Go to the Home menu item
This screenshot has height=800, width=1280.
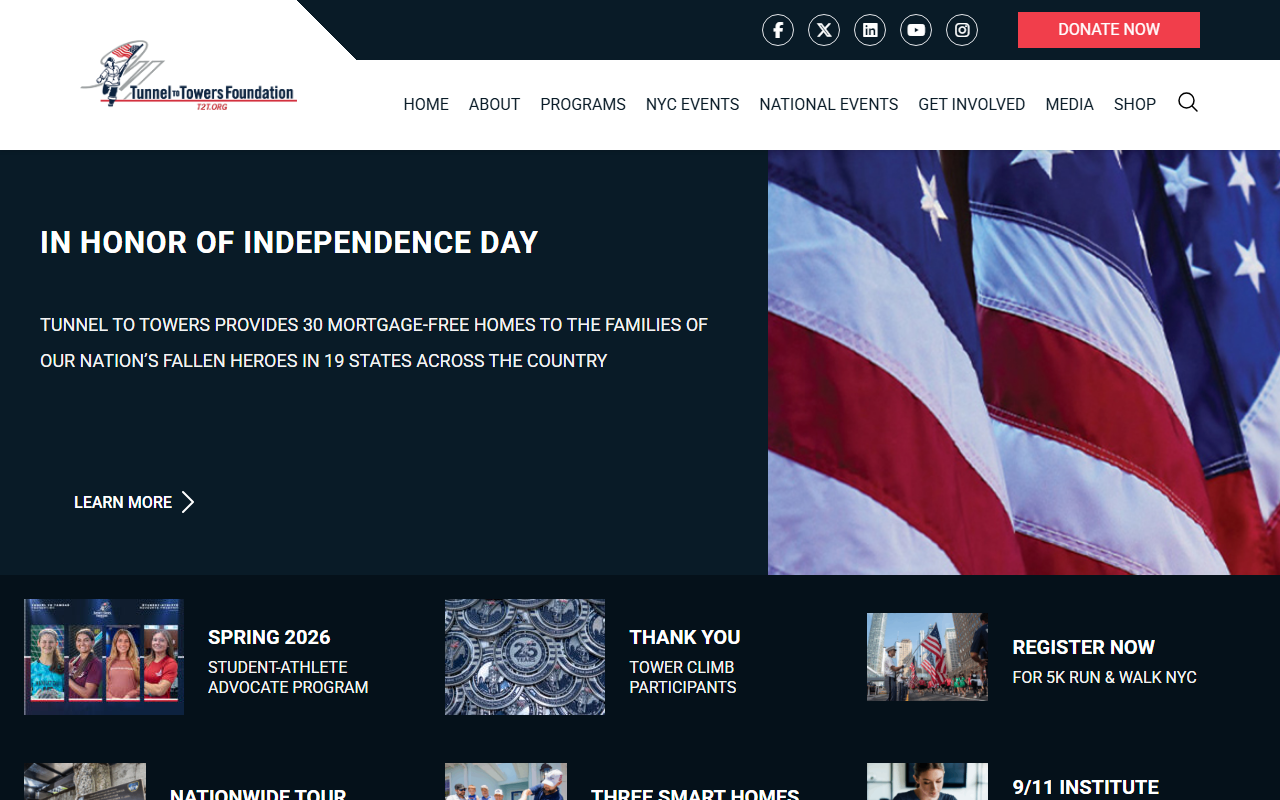(x=426, y=104)
